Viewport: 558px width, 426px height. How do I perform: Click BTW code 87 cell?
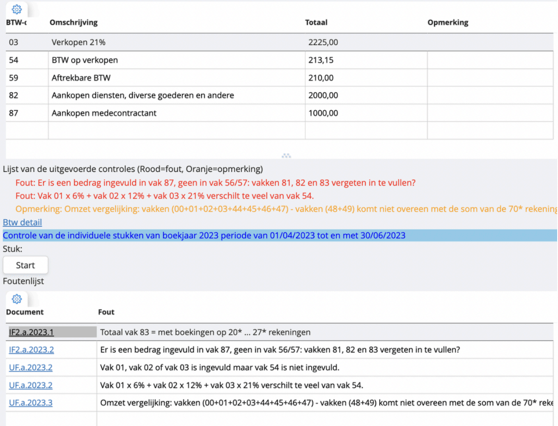point(27,113)
